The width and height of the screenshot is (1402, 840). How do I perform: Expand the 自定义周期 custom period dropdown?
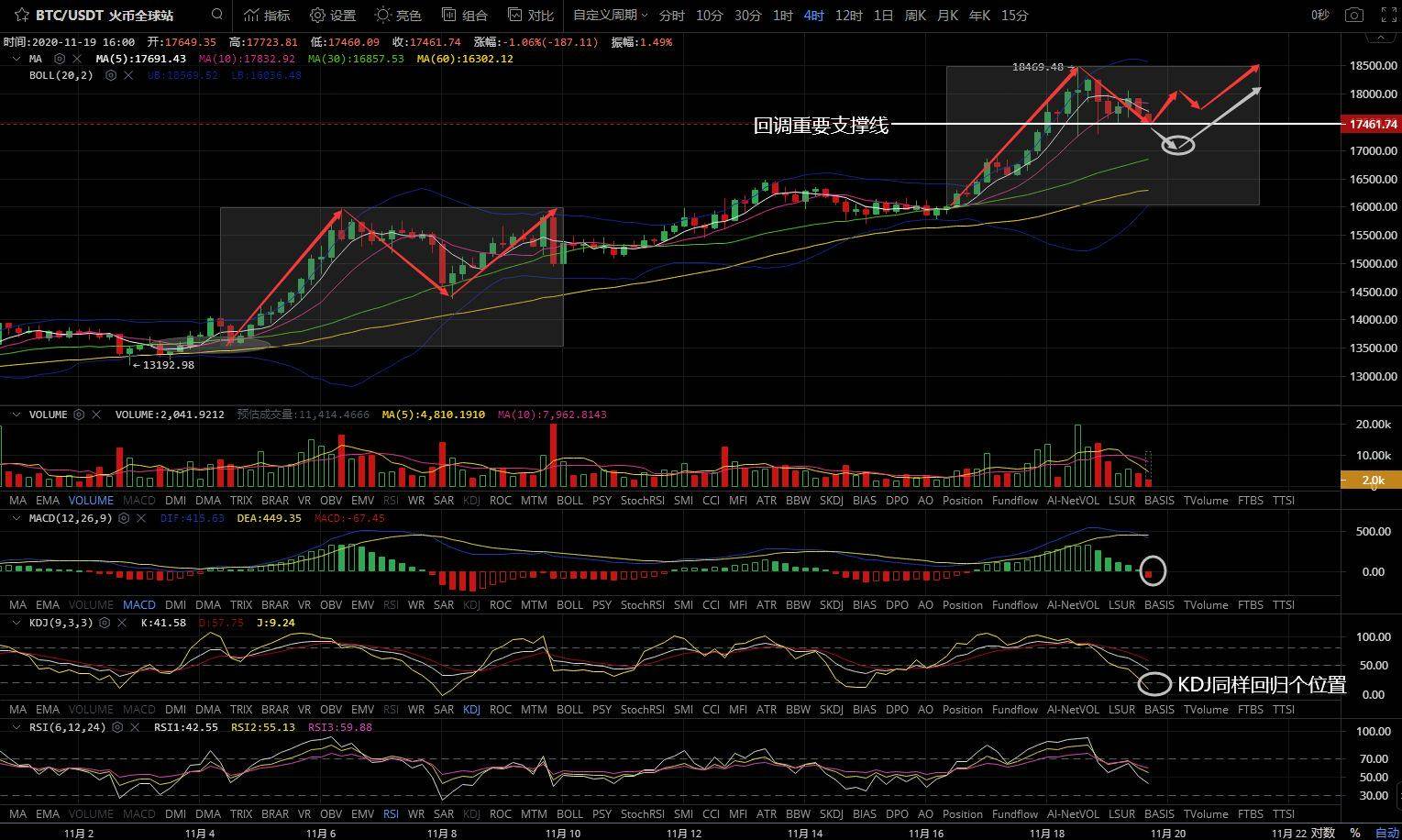click(x=610, y=16)
